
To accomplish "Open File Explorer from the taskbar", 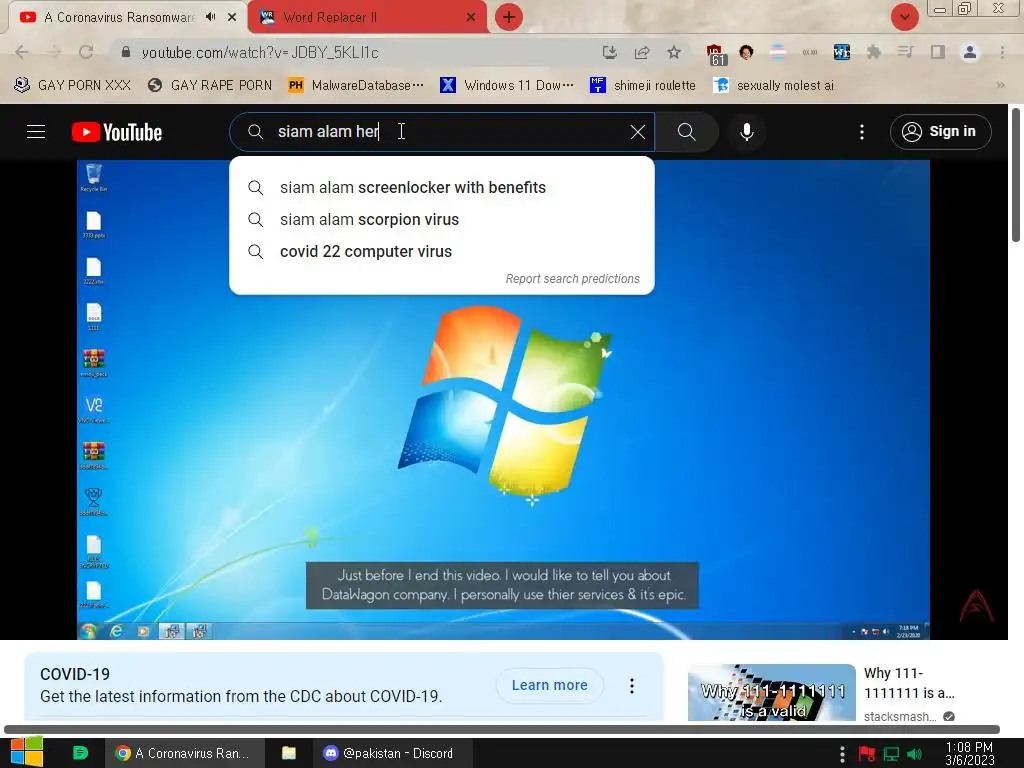I will (289, 753).
